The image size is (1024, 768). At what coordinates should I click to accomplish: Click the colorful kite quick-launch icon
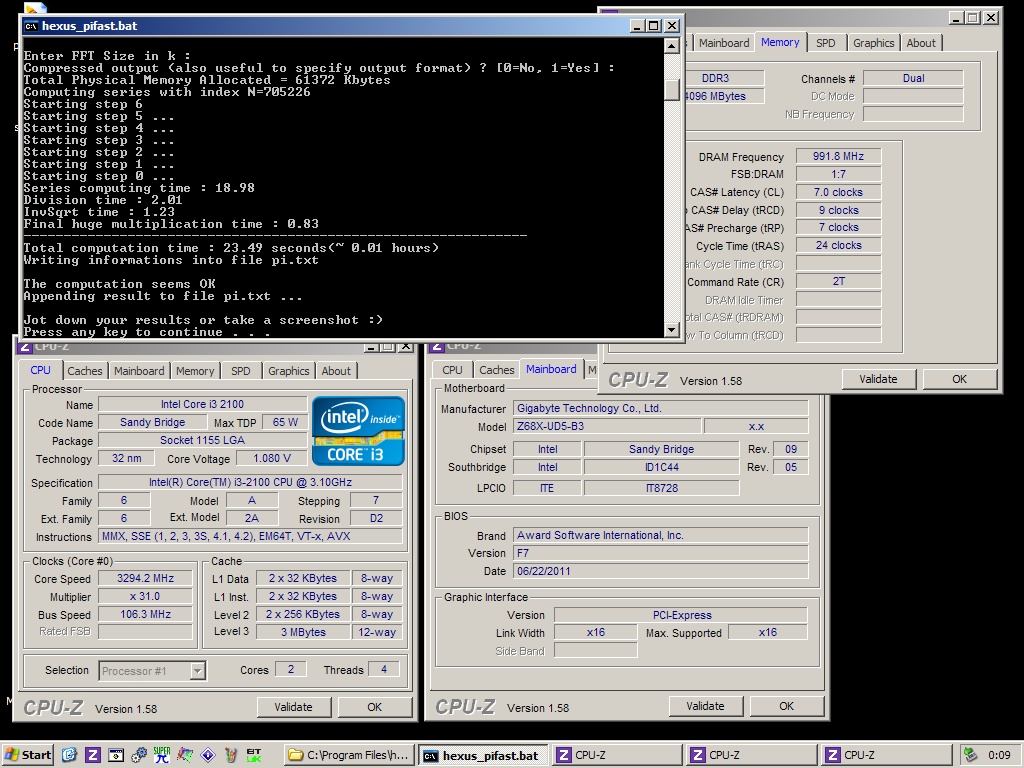click(x=185, y=755)
